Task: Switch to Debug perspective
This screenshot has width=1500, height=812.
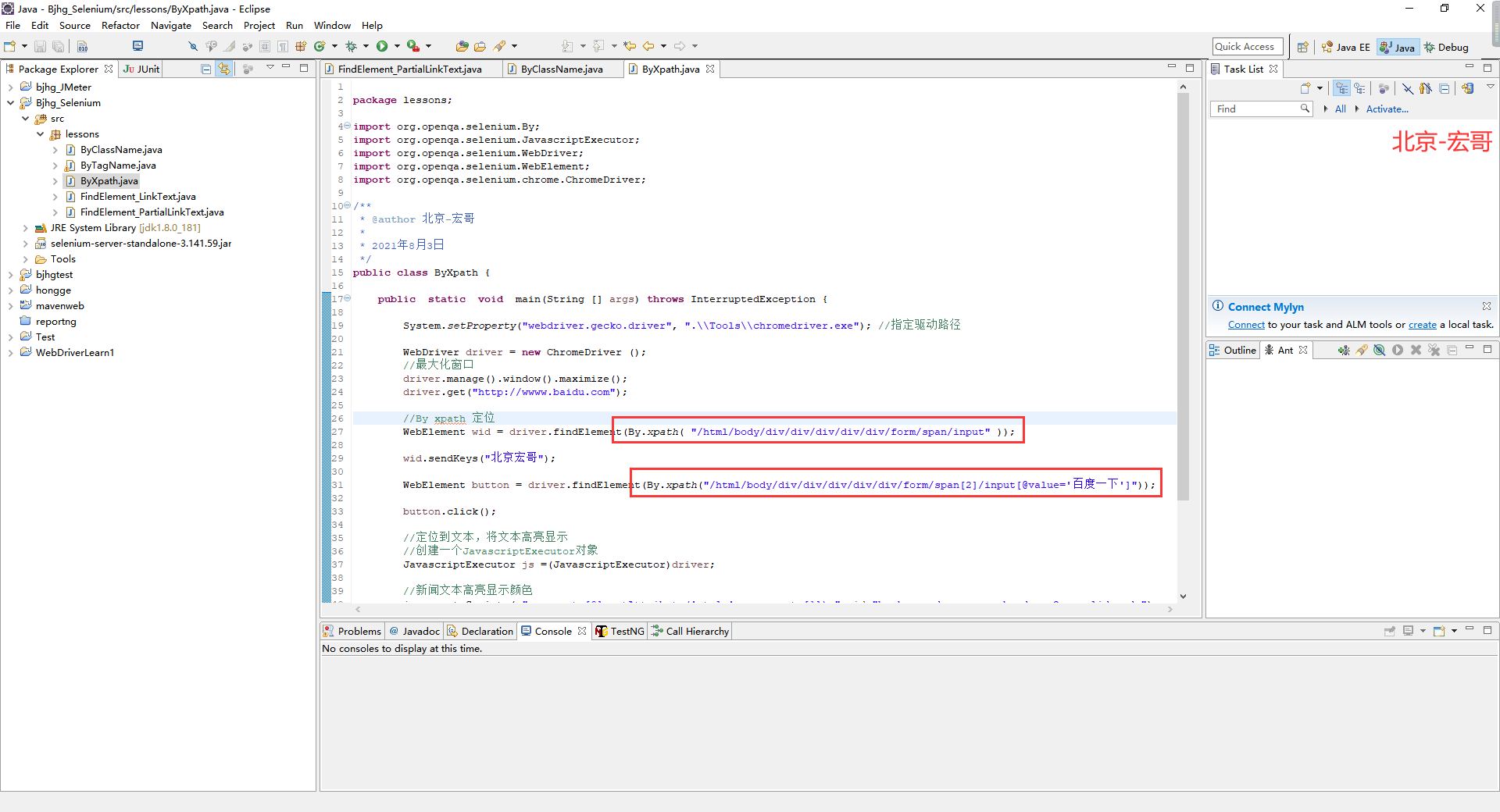Action: pyautogui.click(x=1446, y=47)
